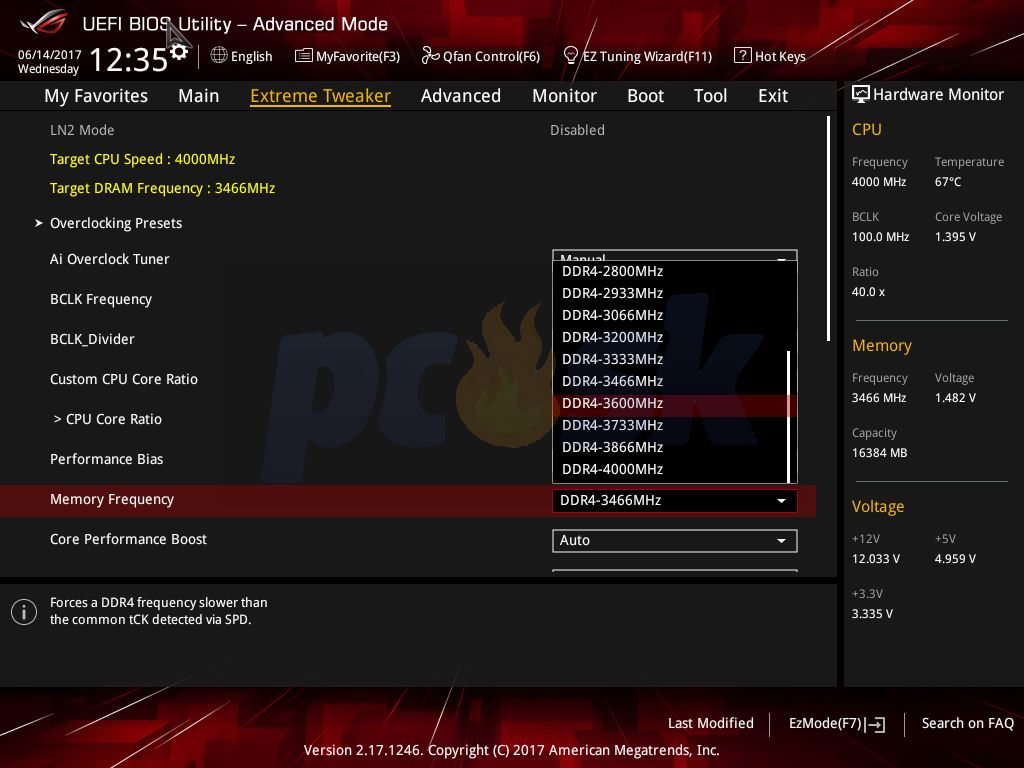1024x768 pixels.
Task: Switch to the Boot tab
Action: (645, 96)
